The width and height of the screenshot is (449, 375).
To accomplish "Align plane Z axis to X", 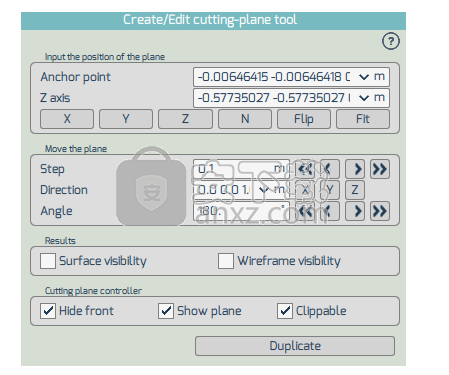I will click(x=67, y=119).
